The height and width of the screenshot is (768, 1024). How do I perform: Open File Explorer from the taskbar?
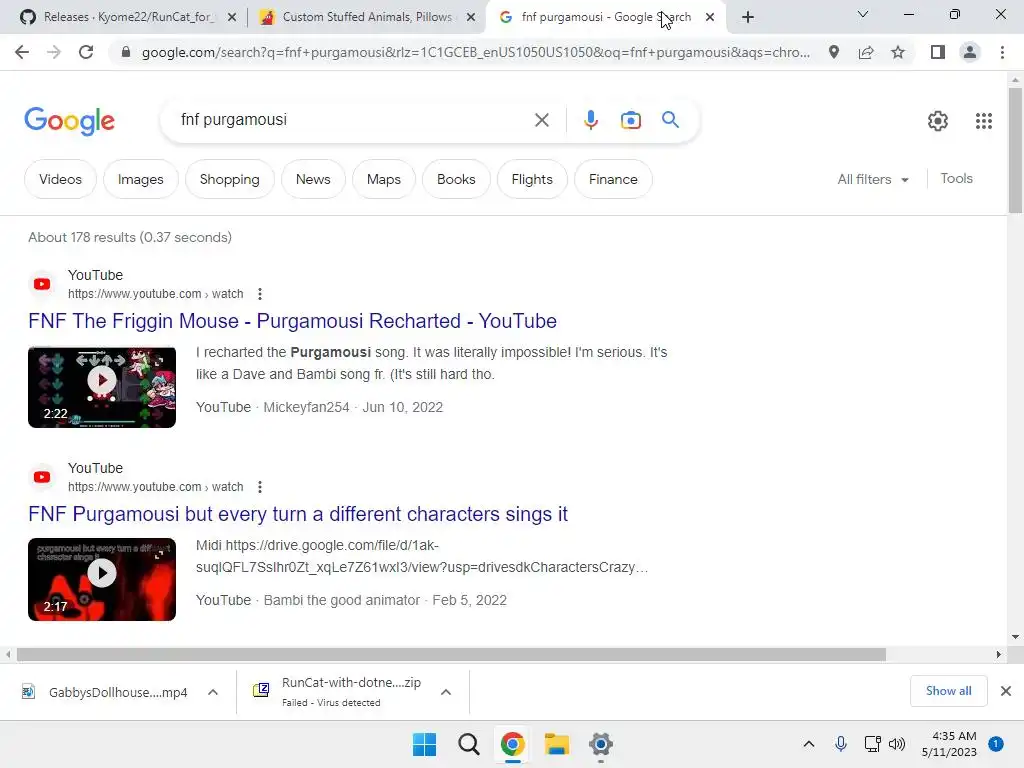coord(556,744)
